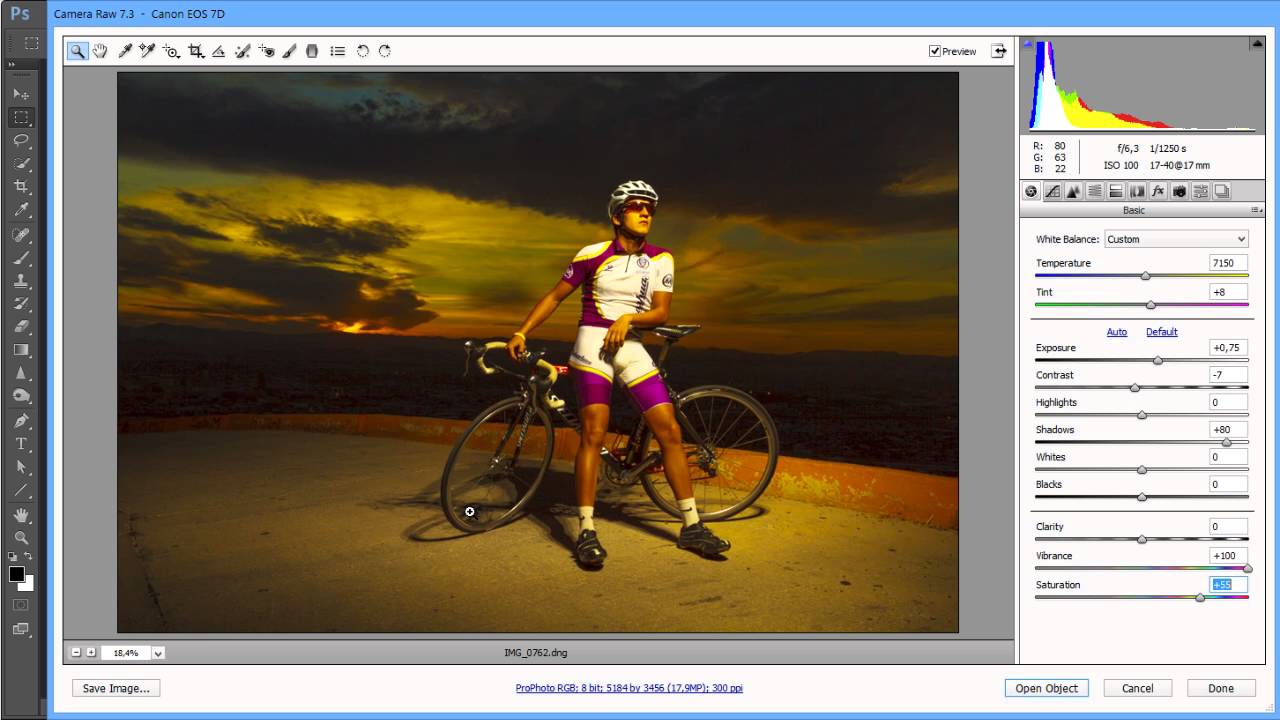
Task: Select the Color Sampler tool
Action: [x=148, y=51]
